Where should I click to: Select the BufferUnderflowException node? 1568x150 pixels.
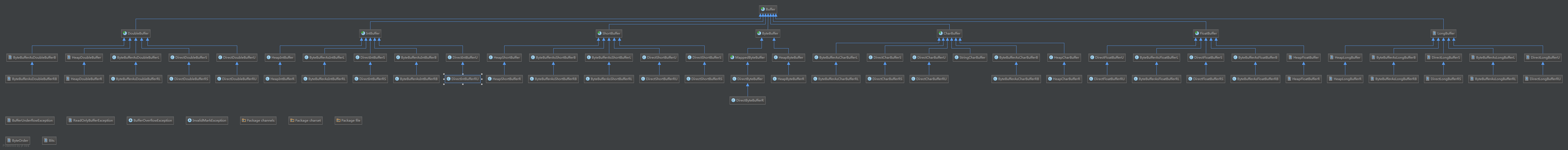(x=30, y=120)
